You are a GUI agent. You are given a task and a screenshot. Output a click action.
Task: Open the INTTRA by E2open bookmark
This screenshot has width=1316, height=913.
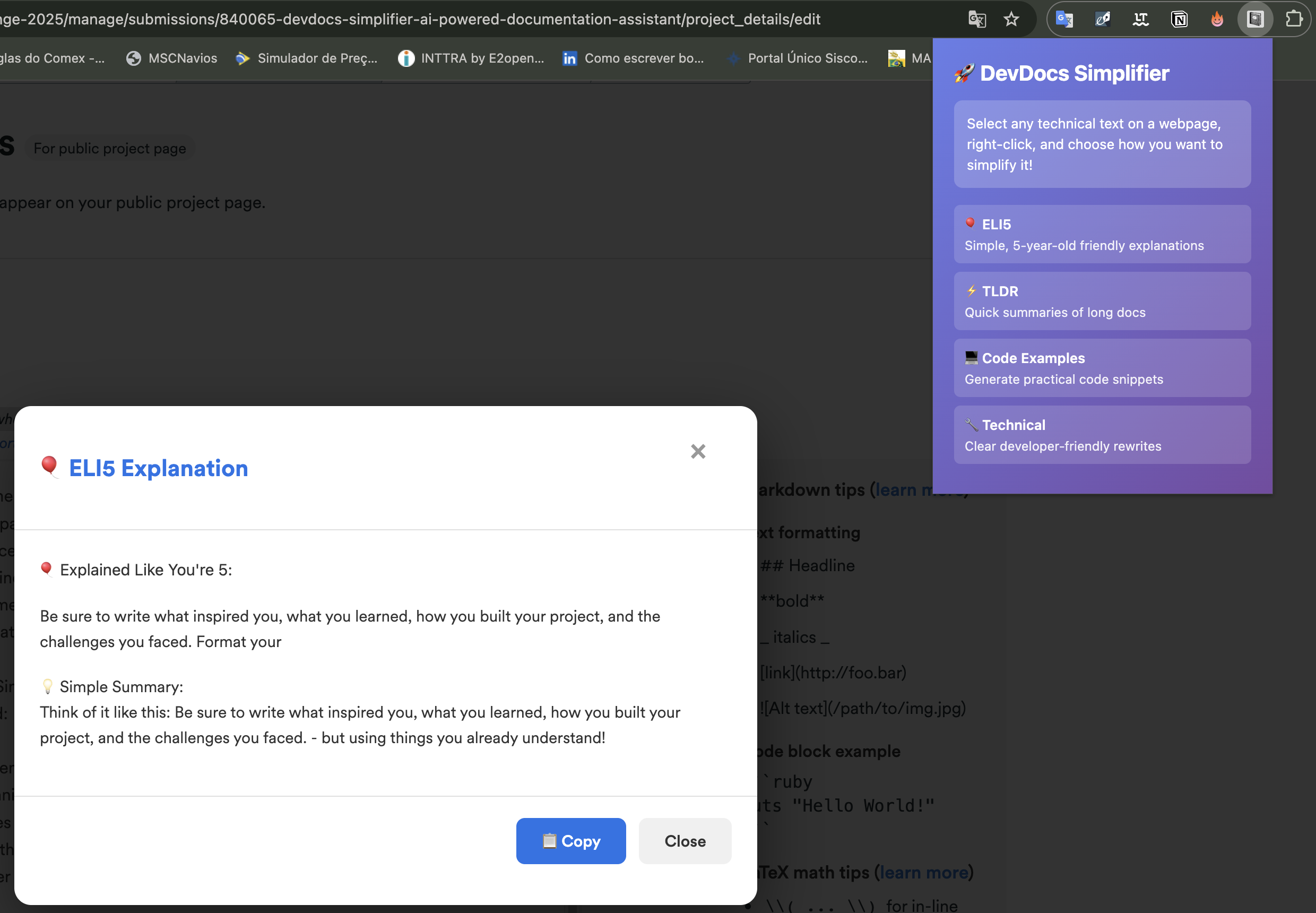(x=471, y=58)
